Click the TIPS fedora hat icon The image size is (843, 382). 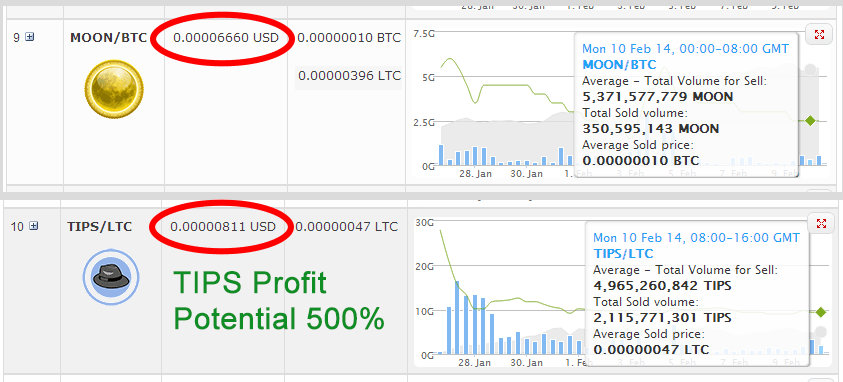click(x=111, y=276)
